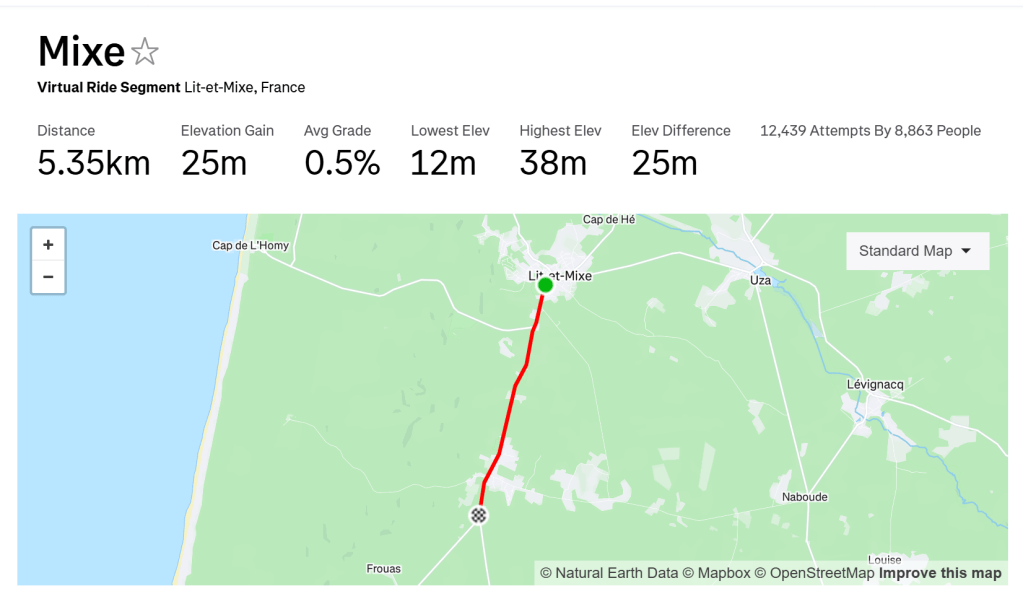Star the Mixe segment
This screenshot has width=1023, height=599.
tap(146, 51)
